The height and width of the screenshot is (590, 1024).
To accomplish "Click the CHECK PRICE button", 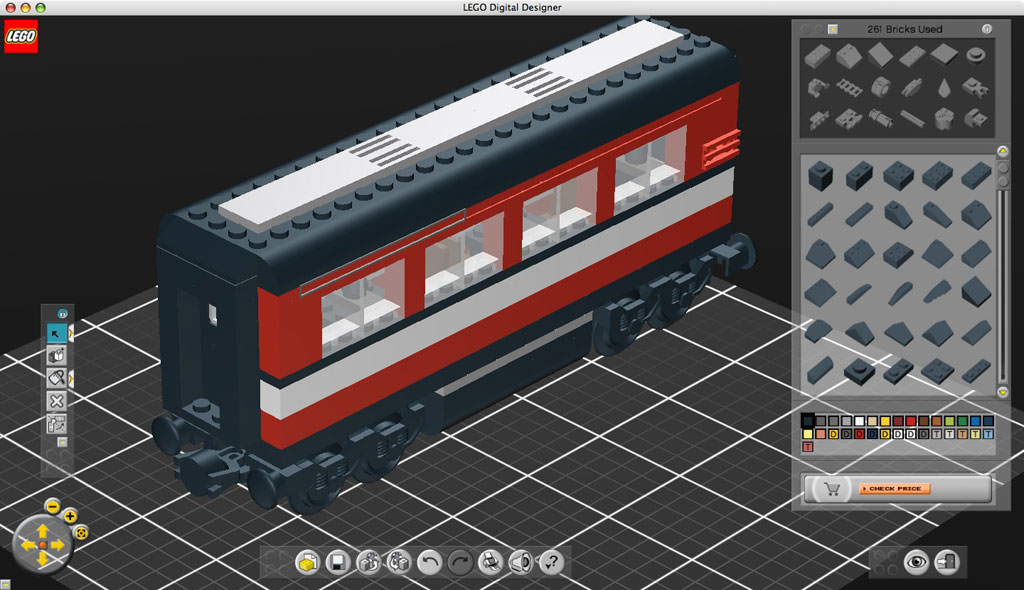I will tap(894, 489).
